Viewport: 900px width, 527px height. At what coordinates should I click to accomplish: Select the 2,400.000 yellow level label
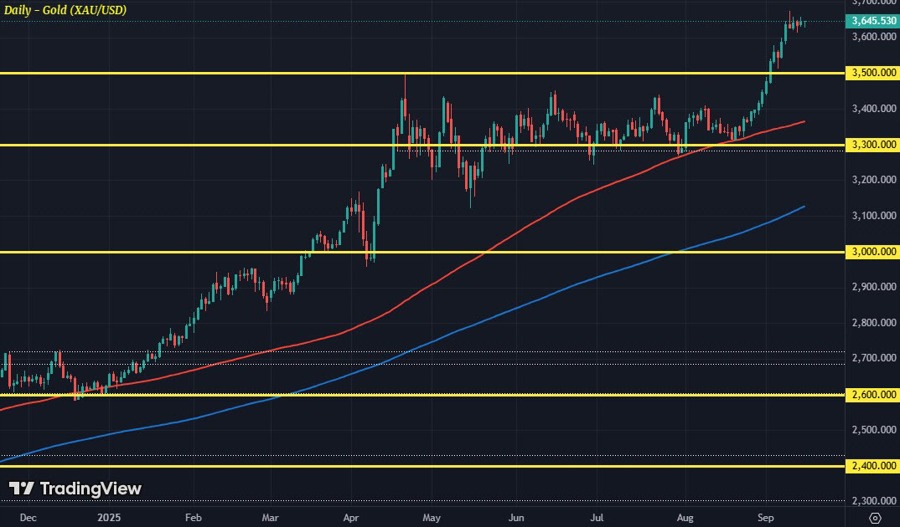(x=873, y=466)
